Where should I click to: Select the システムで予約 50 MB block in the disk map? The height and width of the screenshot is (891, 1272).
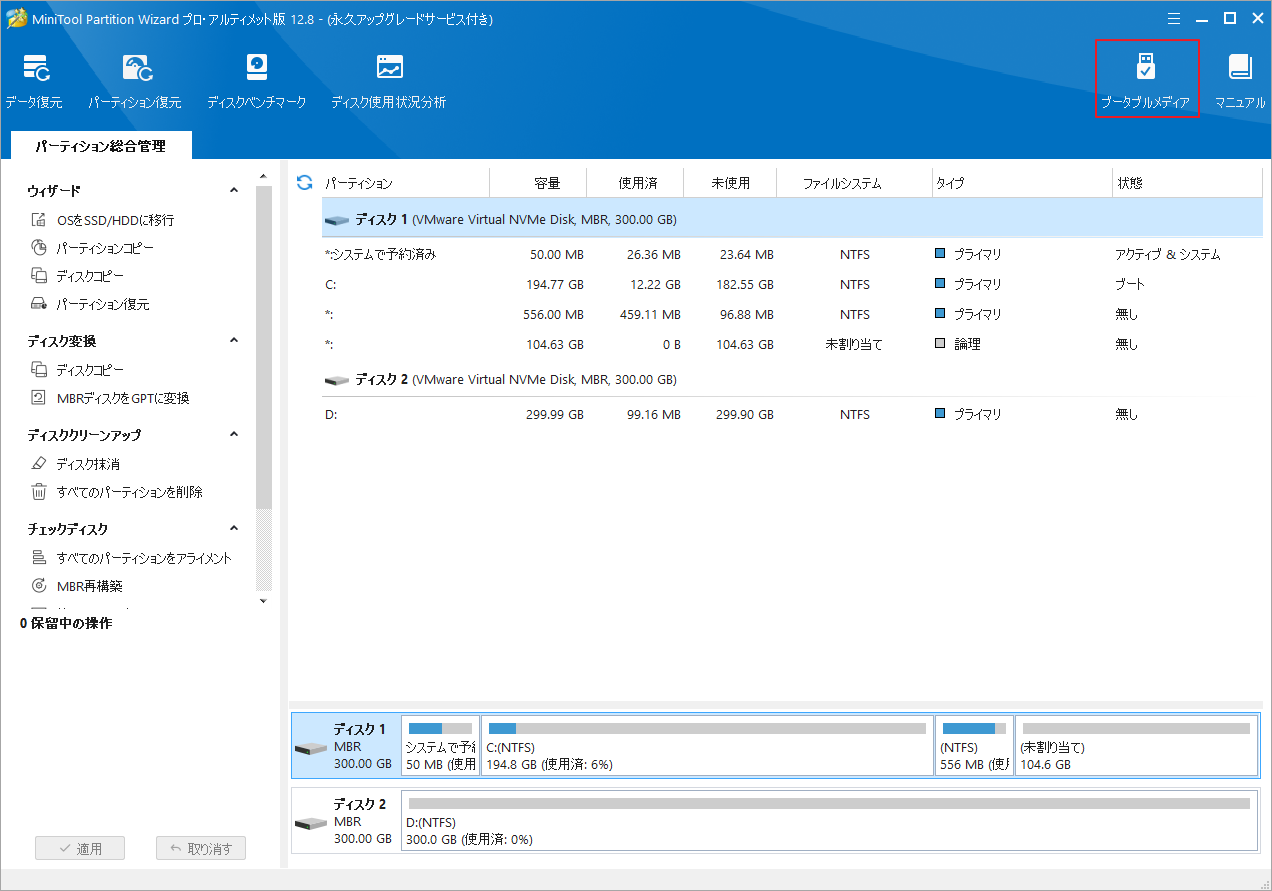440,746
